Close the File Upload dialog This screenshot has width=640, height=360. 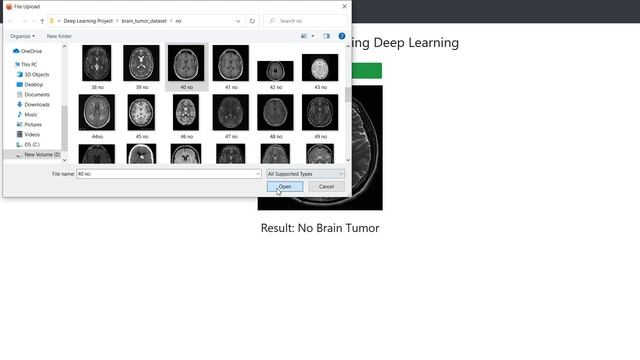(x=344, y=7)
